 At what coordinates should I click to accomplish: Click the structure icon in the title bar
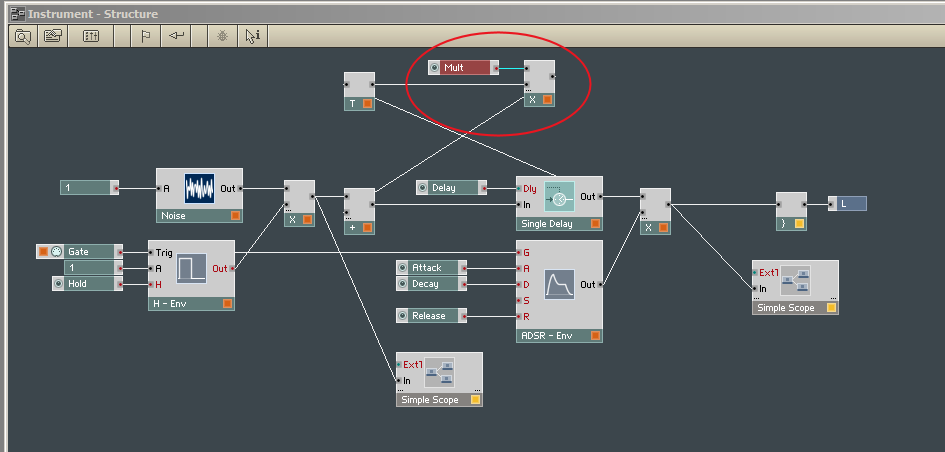17,14
